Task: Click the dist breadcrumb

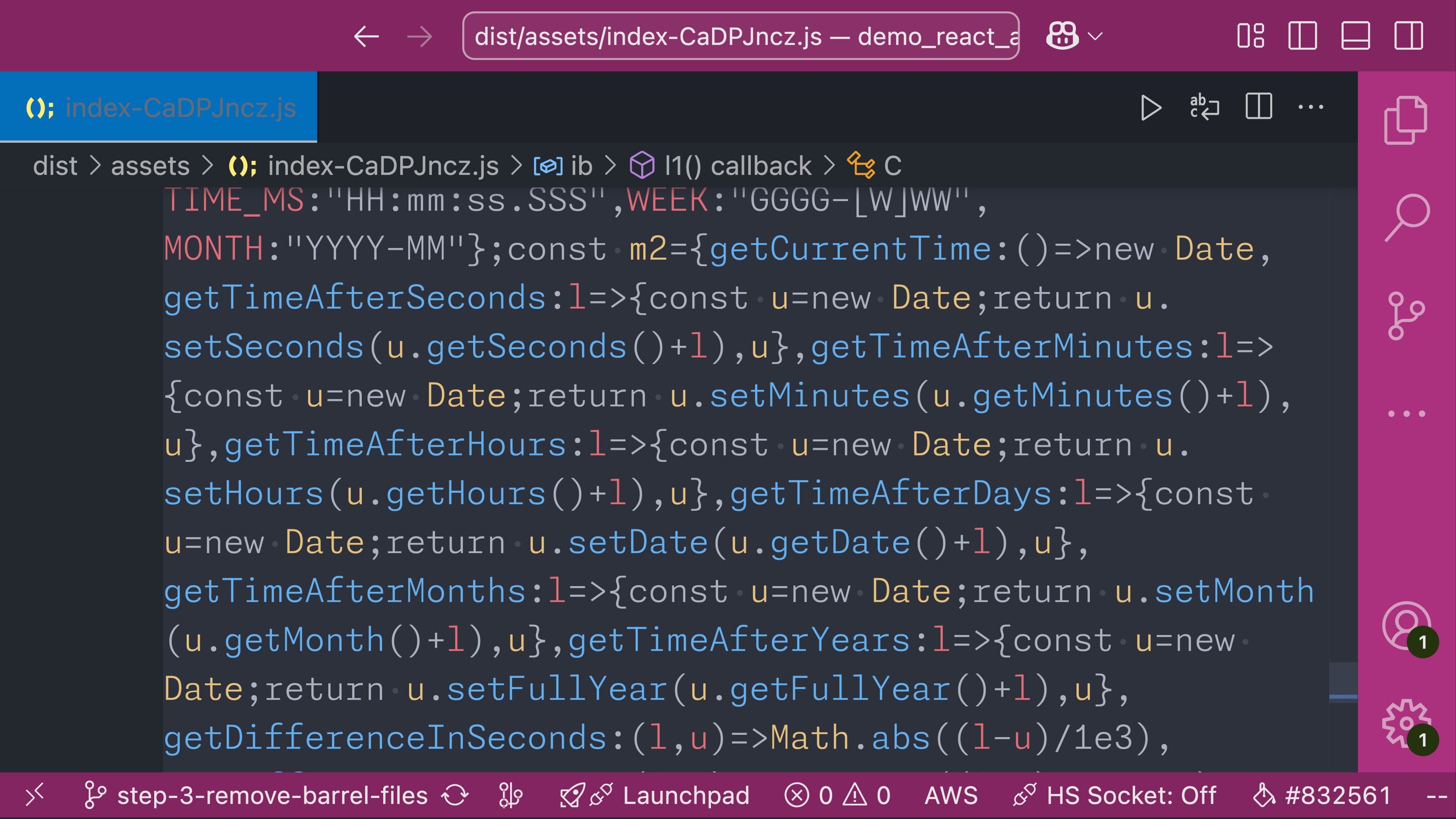Action: (55, 166)
